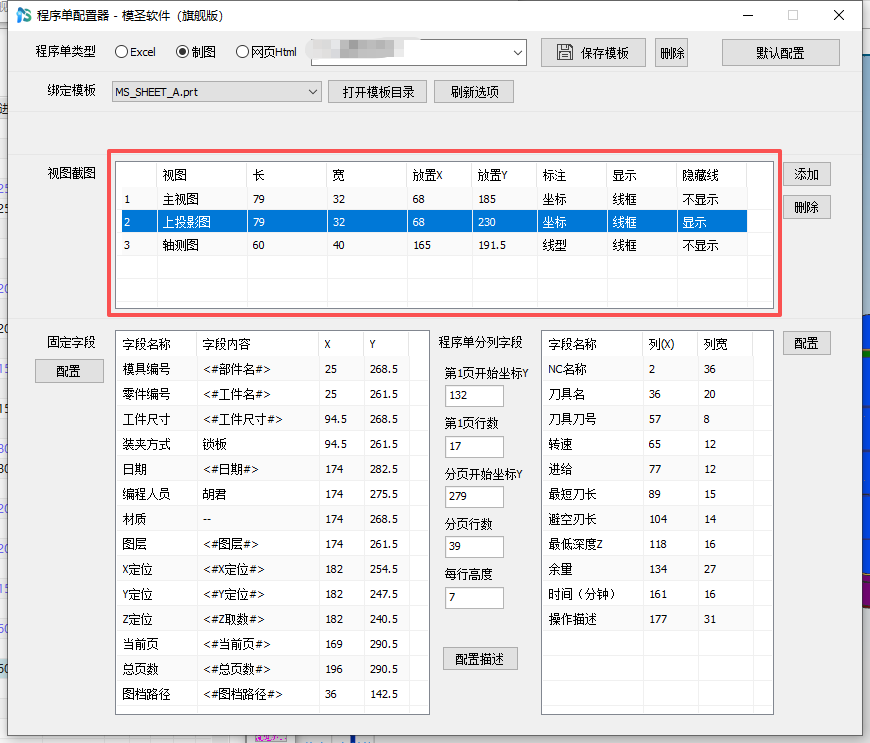Screen dimensions: 870x743
Task: Click the 第1页行数 input field
Action: (x=474, y=447)
